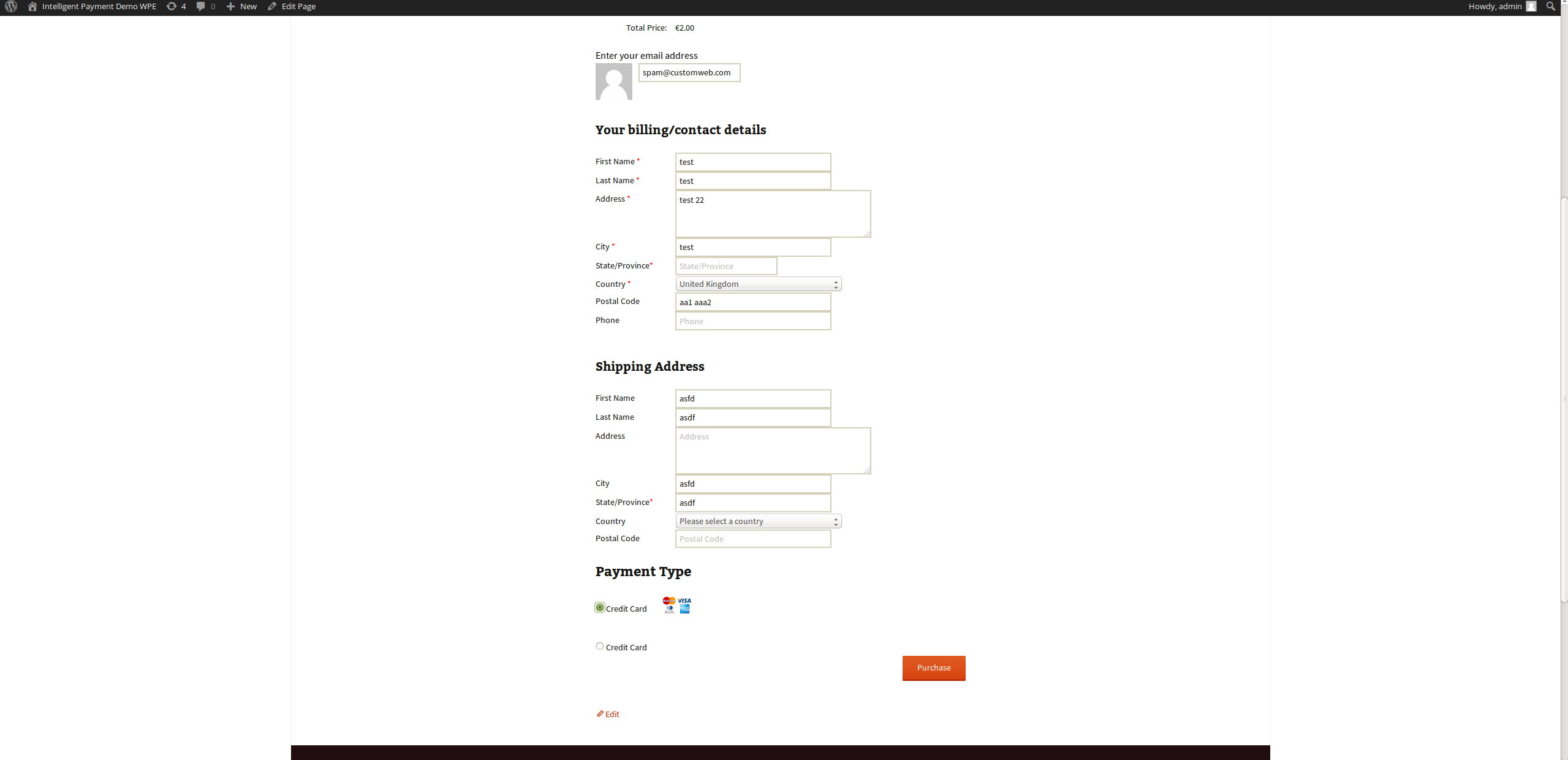Click the WordPress logo icon

pos(11,7)
